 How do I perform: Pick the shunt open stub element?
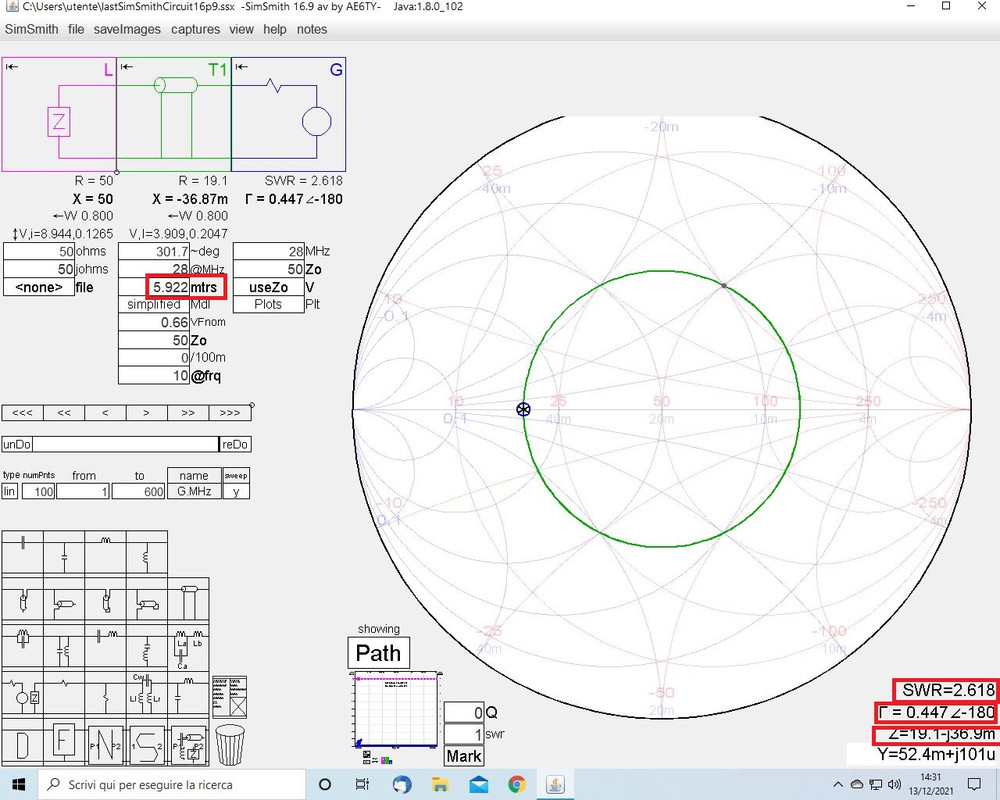click(64, 601)
